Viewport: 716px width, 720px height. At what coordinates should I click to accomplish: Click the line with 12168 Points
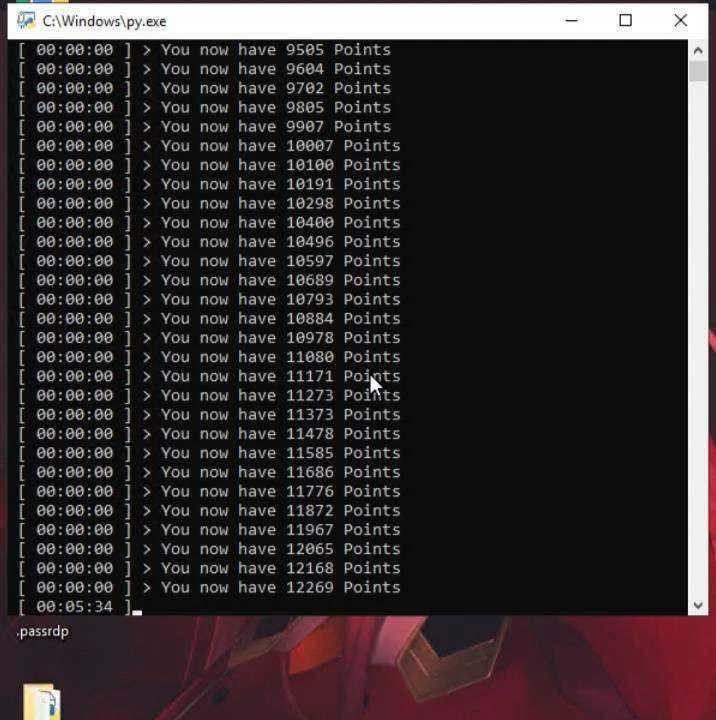209,569
